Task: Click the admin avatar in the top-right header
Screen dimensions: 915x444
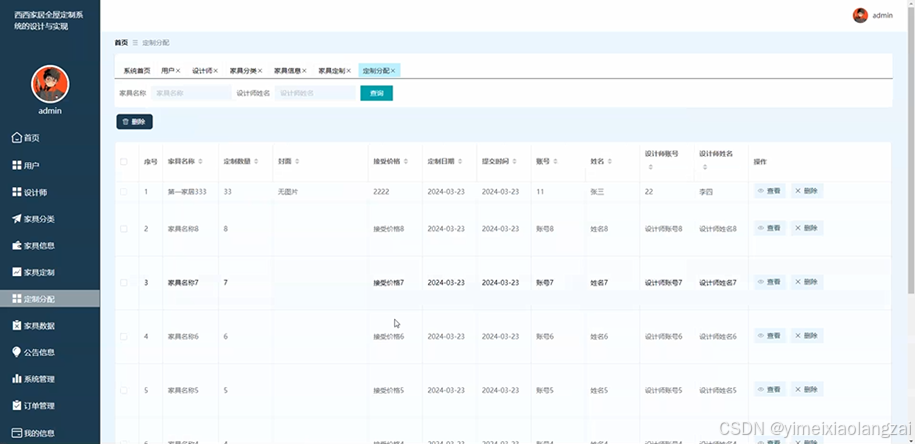Action: pyautogui.click(x=860, y=16)
